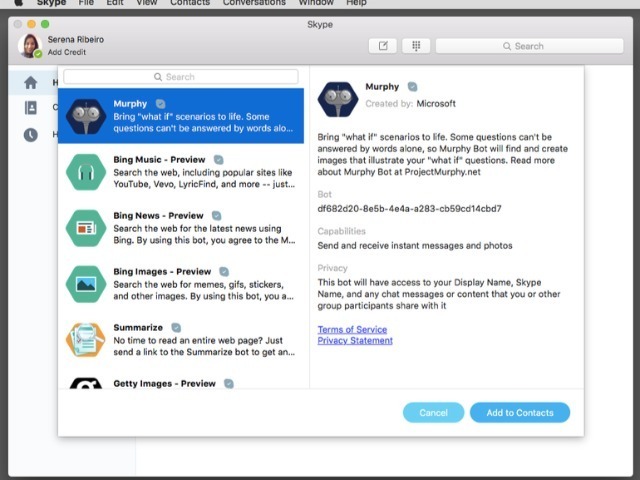
Task: Open the Terms of Service link
Action: (352, 329)
